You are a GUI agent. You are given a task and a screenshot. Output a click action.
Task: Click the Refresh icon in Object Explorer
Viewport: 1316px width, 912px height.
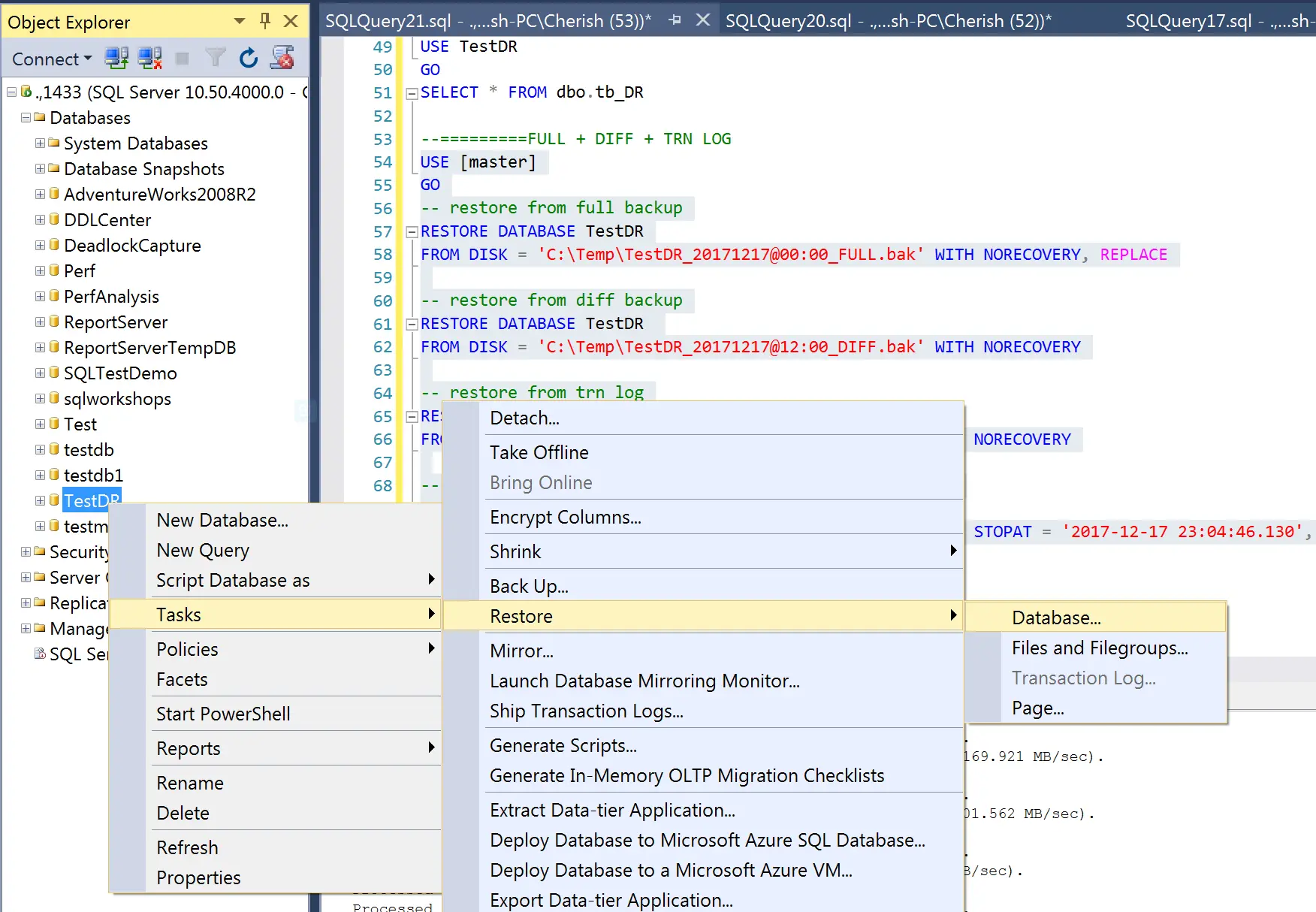pyautogui.click(x=248, y=58)
